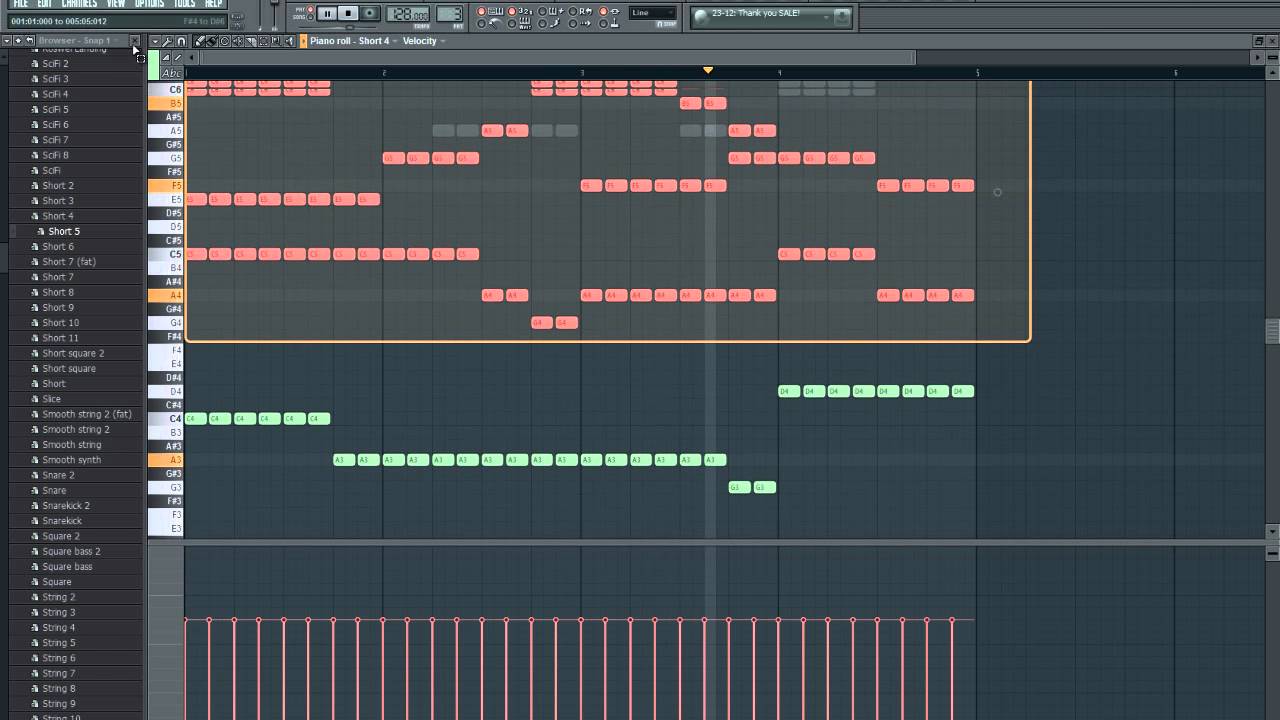
Task: Select the Snarekick 2 preset
Action: (66, 506)
